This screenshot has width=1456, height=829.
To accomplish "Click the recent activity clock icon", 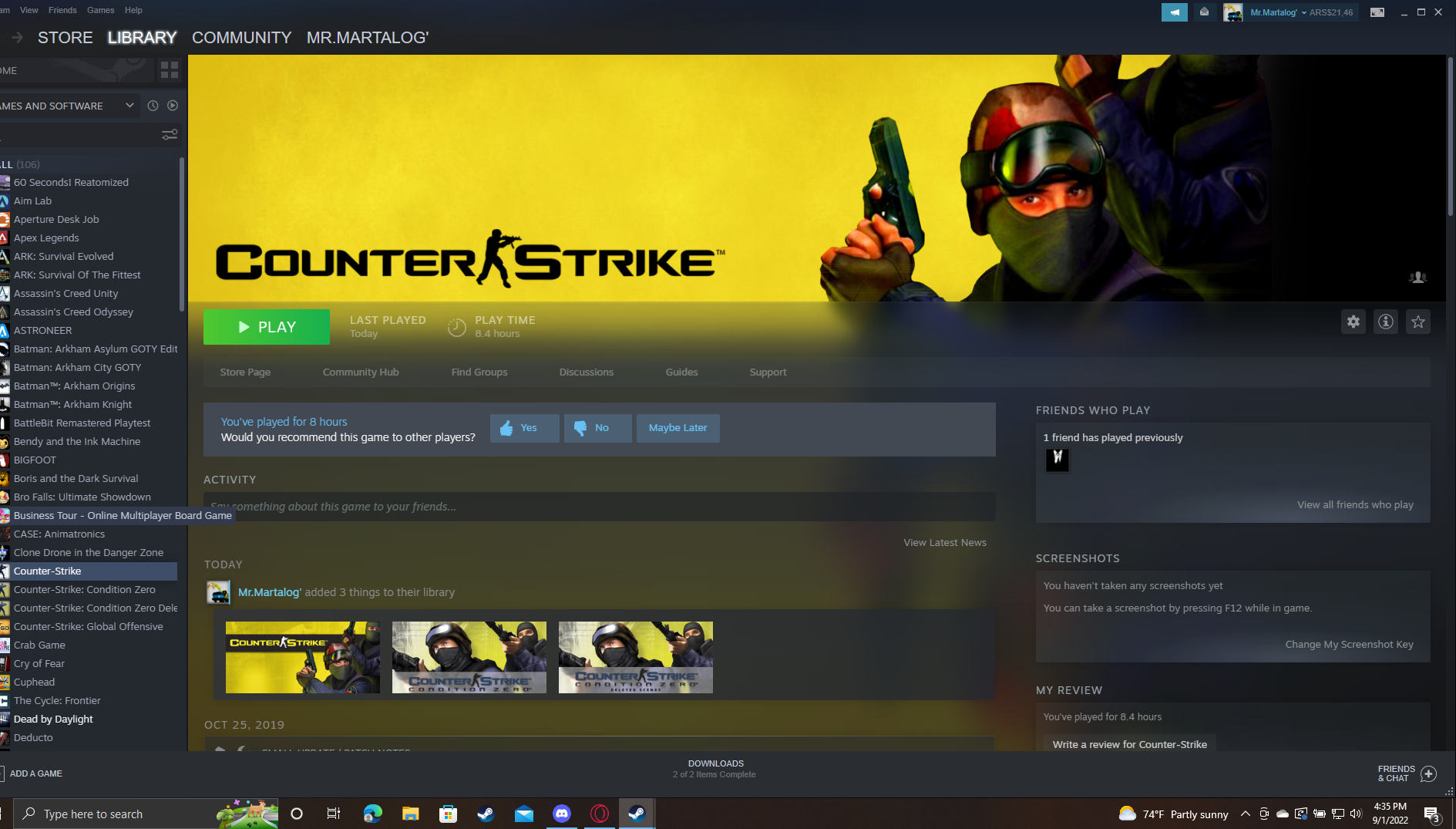I will click(x=153, y=106).
